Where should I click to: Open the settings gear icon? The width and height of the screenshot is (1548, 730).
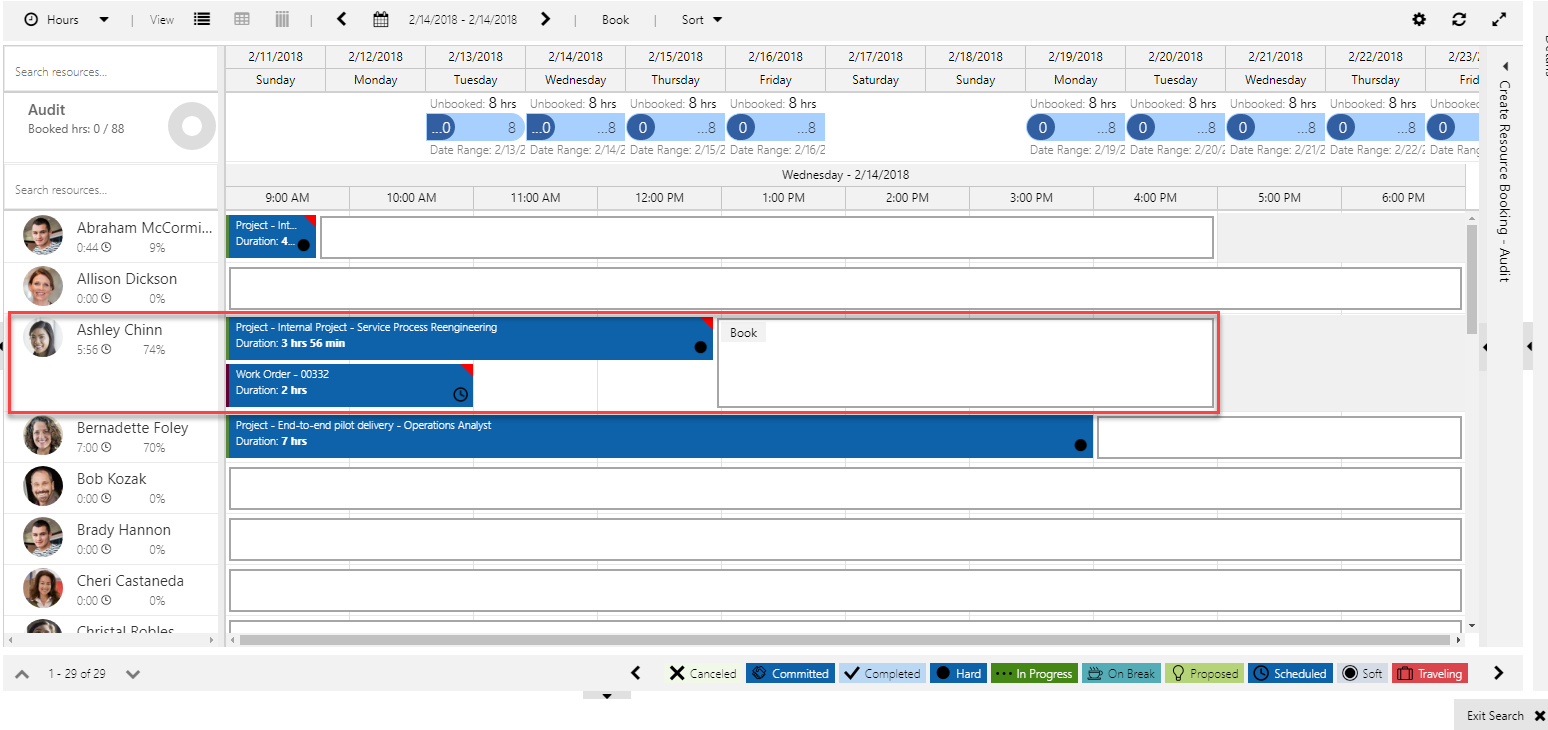click(1418, 20)
